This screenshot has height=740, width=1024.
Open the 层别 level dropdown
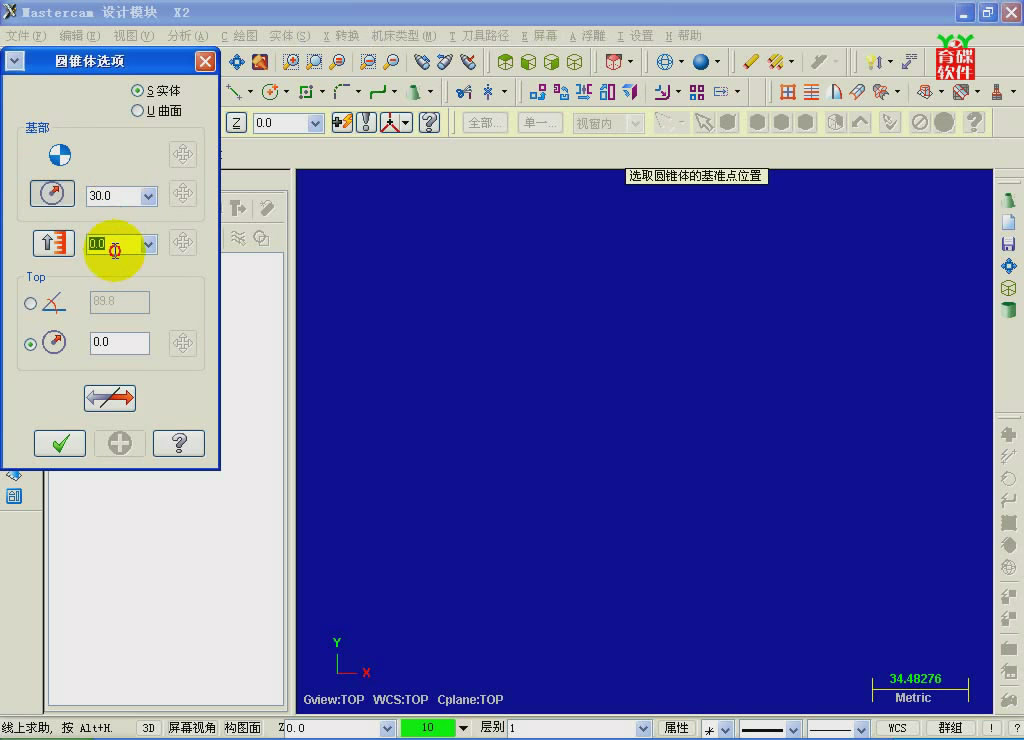coord(643,728)
